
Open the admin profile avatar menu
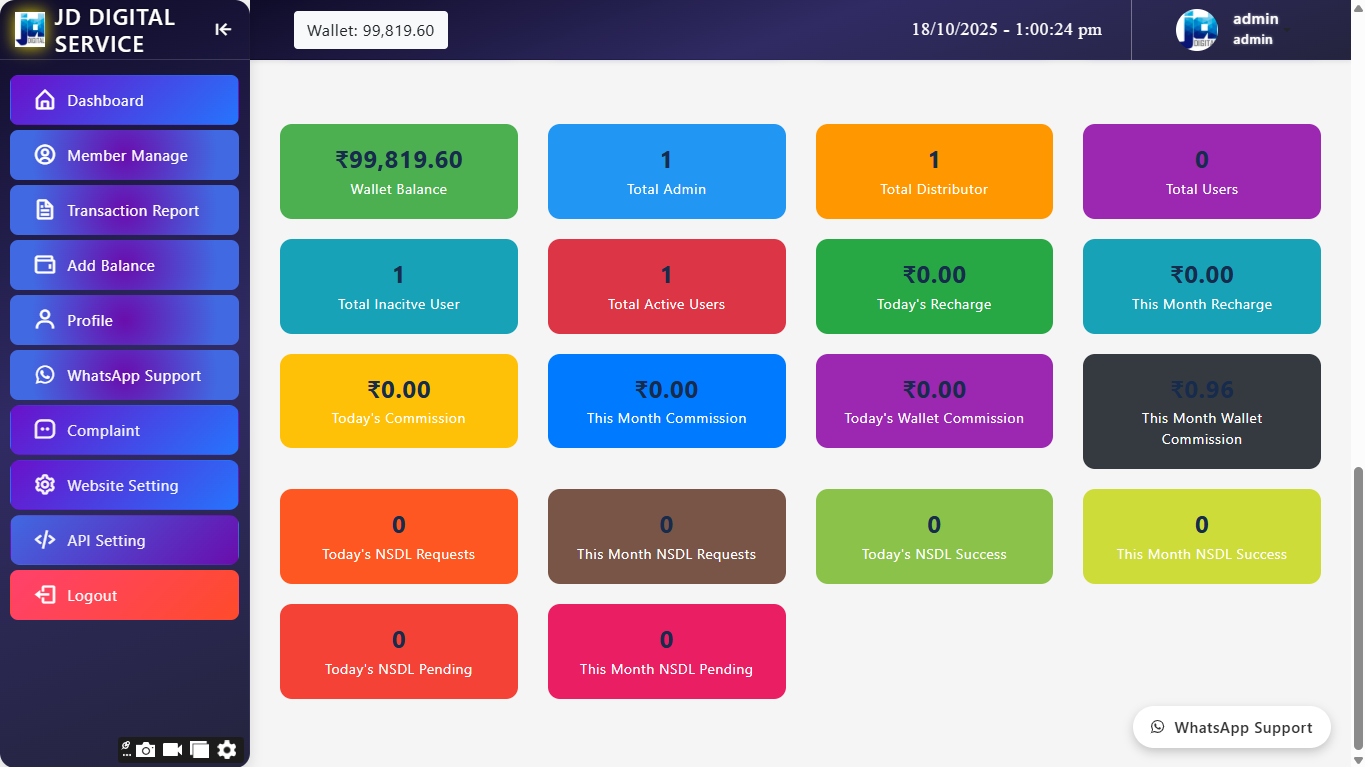pyautogui.click(x=1196, y=30)
